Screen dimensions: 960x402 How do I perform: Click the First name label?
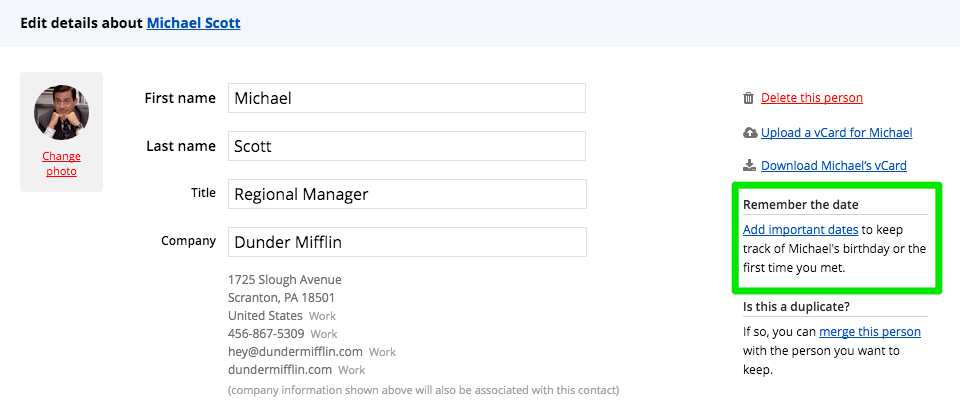180,98
